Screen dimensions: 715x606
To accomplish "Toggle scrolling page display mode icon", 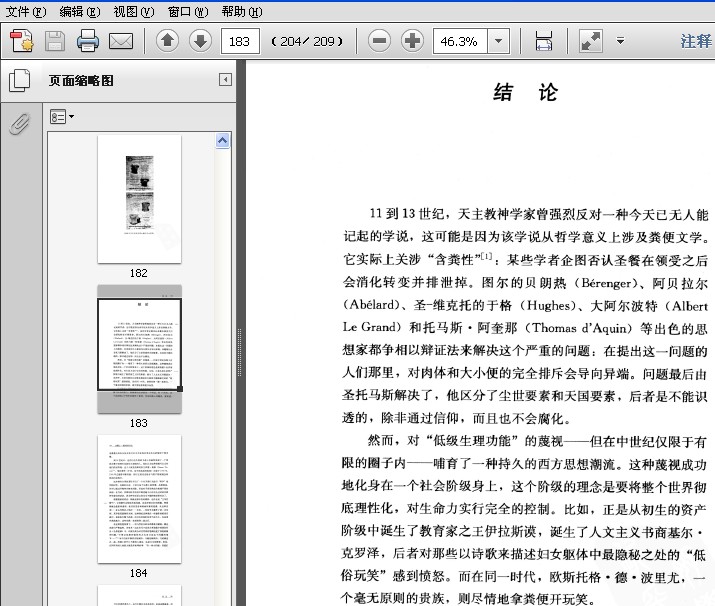I will [544, 41].
